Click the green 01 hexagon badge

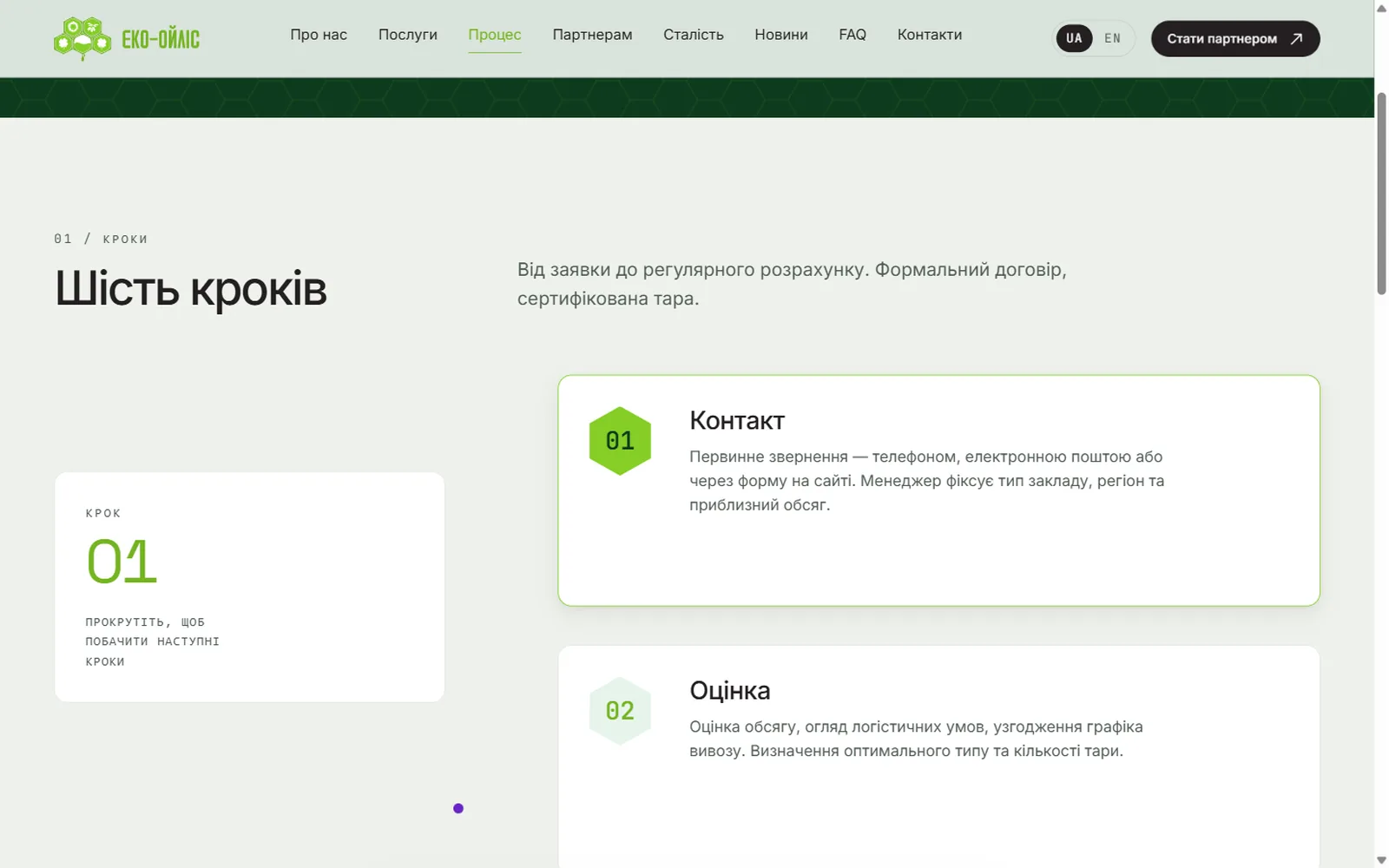(620, 441)
